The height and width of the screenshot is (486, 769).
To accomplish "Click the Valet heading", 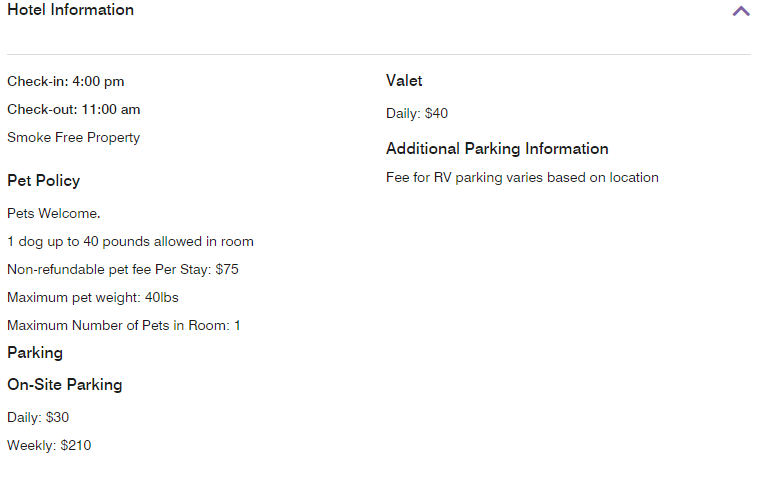I will pyautogui.click(x=404, y=81).
